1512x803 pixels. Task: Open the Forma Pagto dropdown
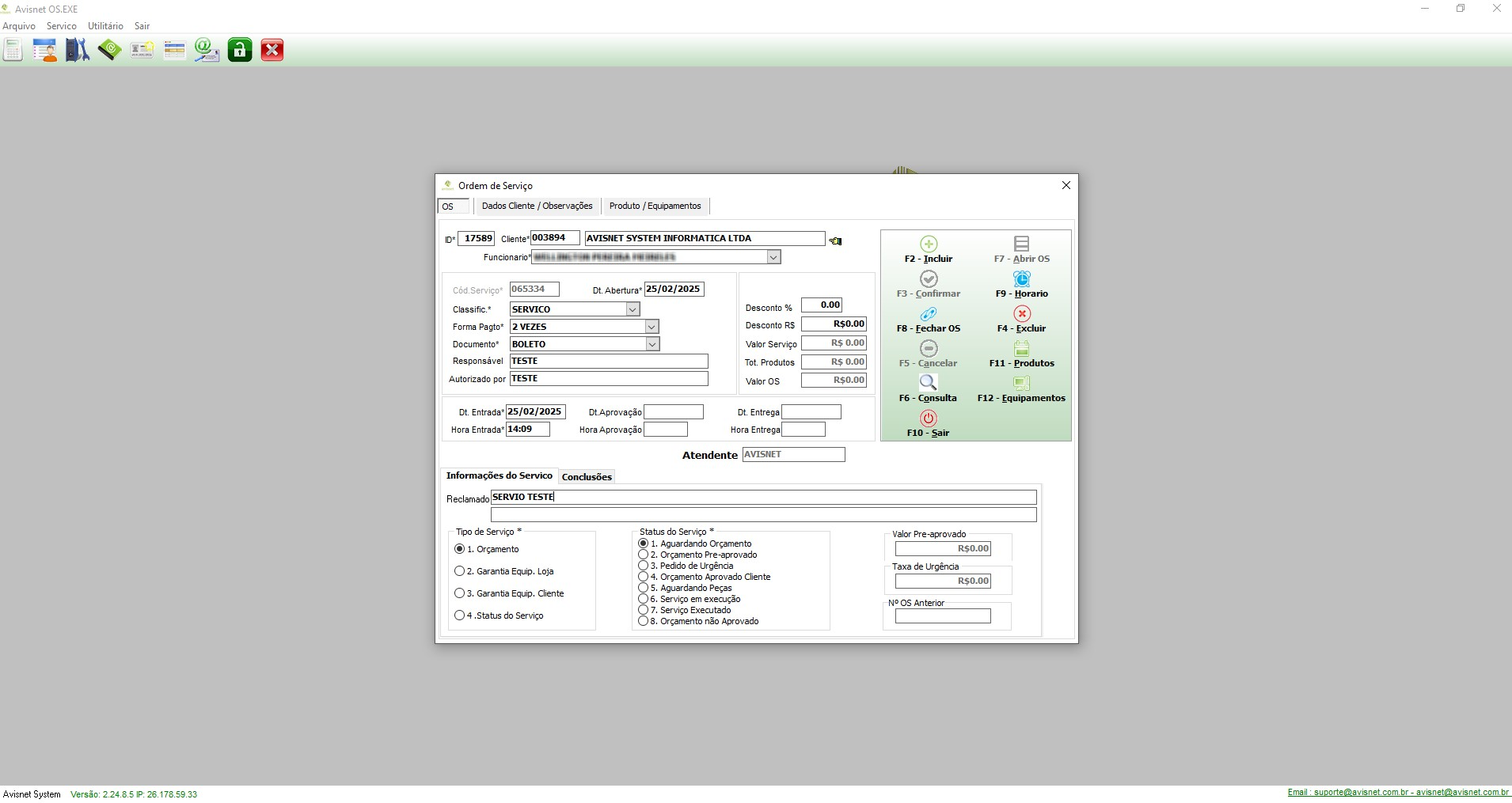tap(652, 327)
